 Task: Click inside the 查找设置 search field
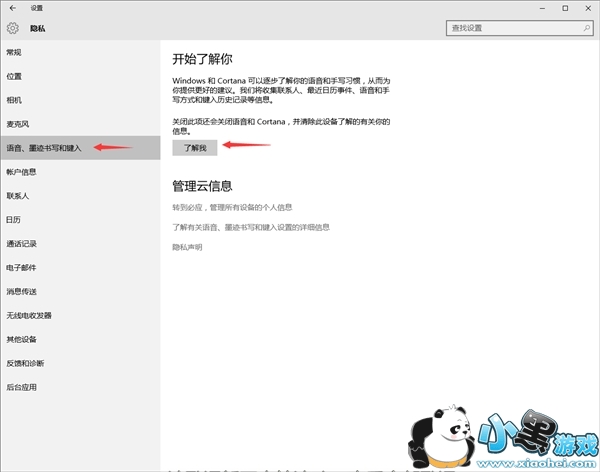click(510, 29)
